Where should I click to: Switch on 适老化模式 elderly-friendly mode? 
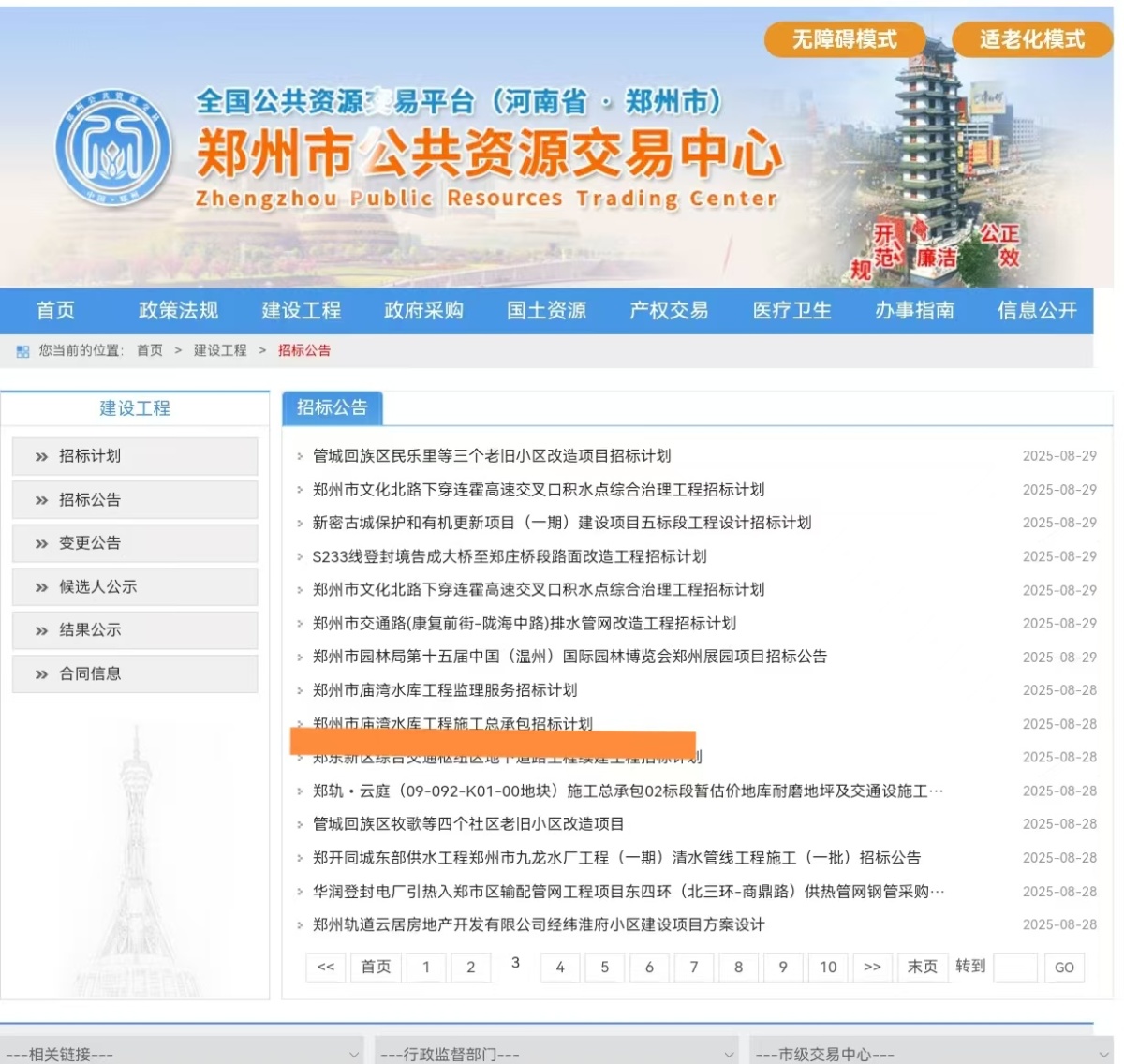[1031, 39]
